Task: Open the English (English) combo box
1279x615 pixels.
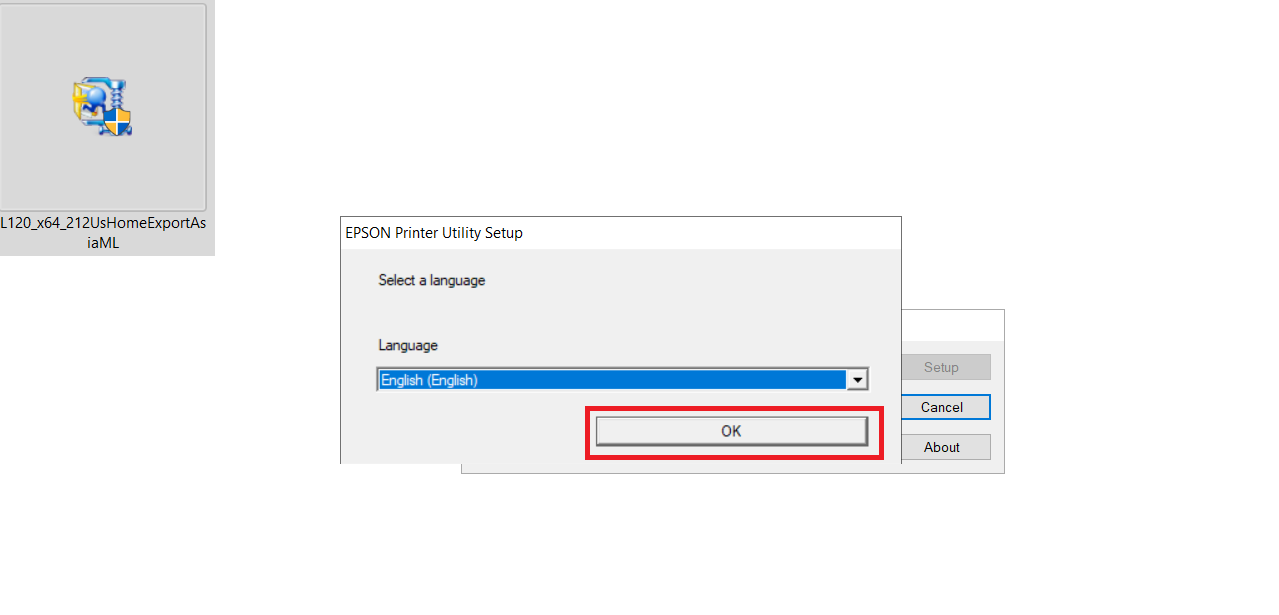Action: (x=611, y=380)
